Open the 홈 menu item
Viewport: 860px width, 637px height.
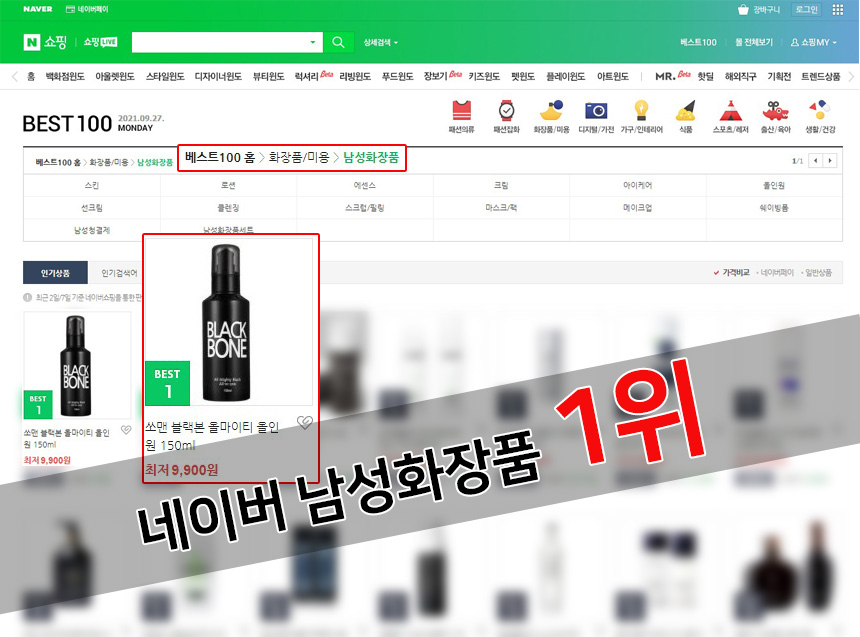pos(31,77)
